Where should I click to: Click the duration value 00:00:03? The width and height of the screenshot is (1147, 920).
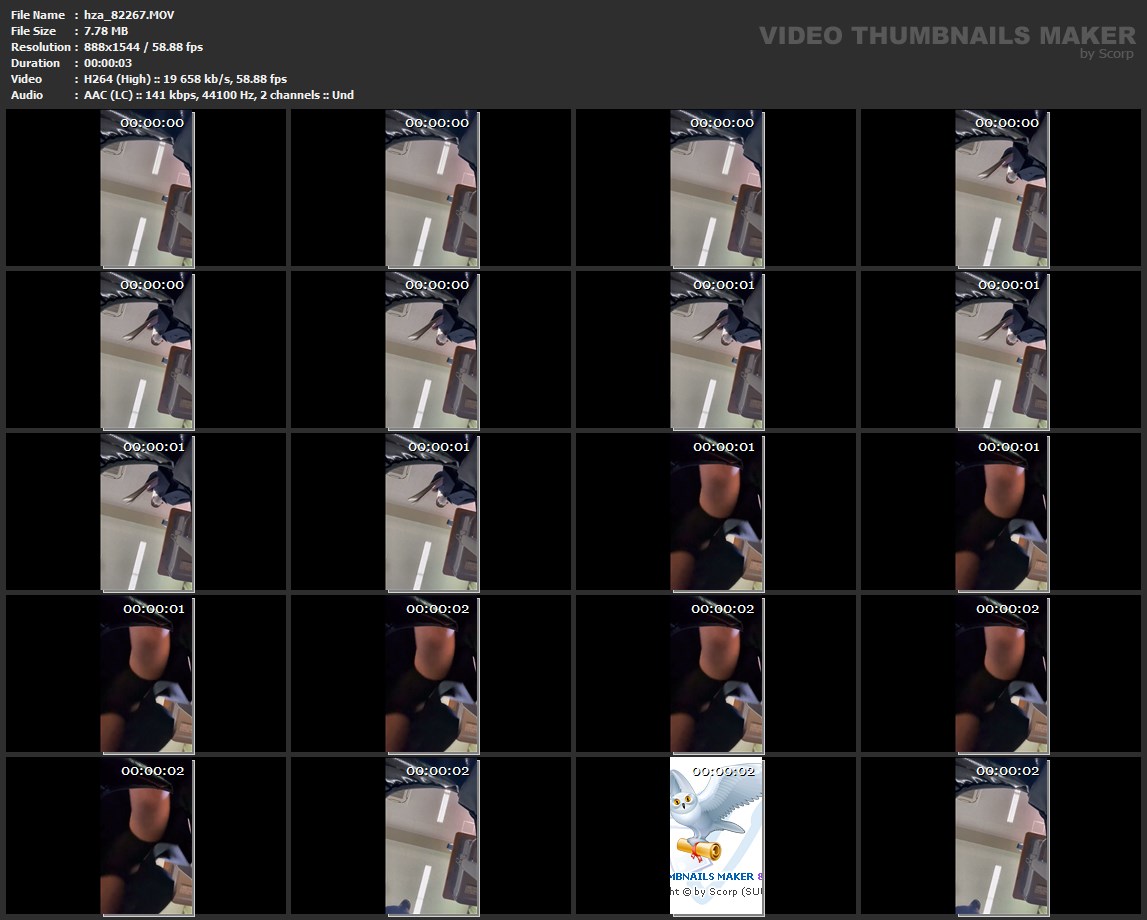pyautogui.click(x=108, y=63)
